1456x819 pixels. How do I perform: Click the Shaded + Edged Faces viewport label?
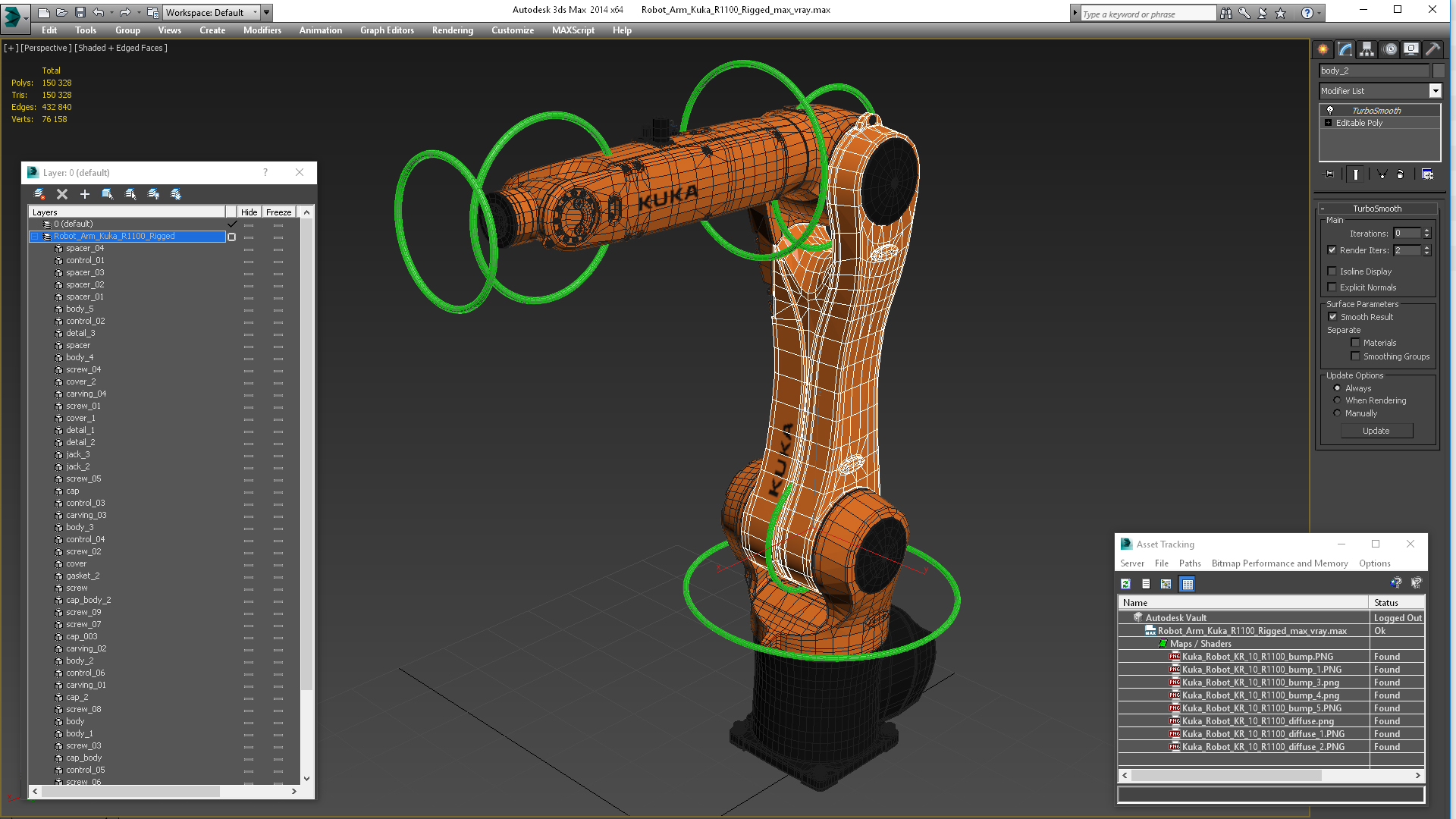(x=121, y=48)
